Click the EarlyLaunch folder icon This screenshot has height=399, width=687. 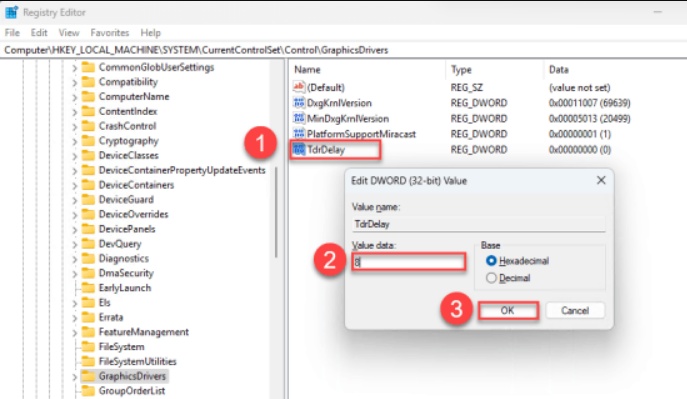coord(88,288)
